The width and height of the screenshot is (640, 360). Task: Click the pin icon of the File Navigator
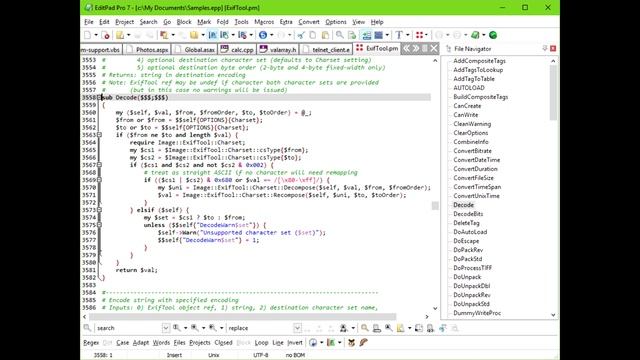point(544,49)
